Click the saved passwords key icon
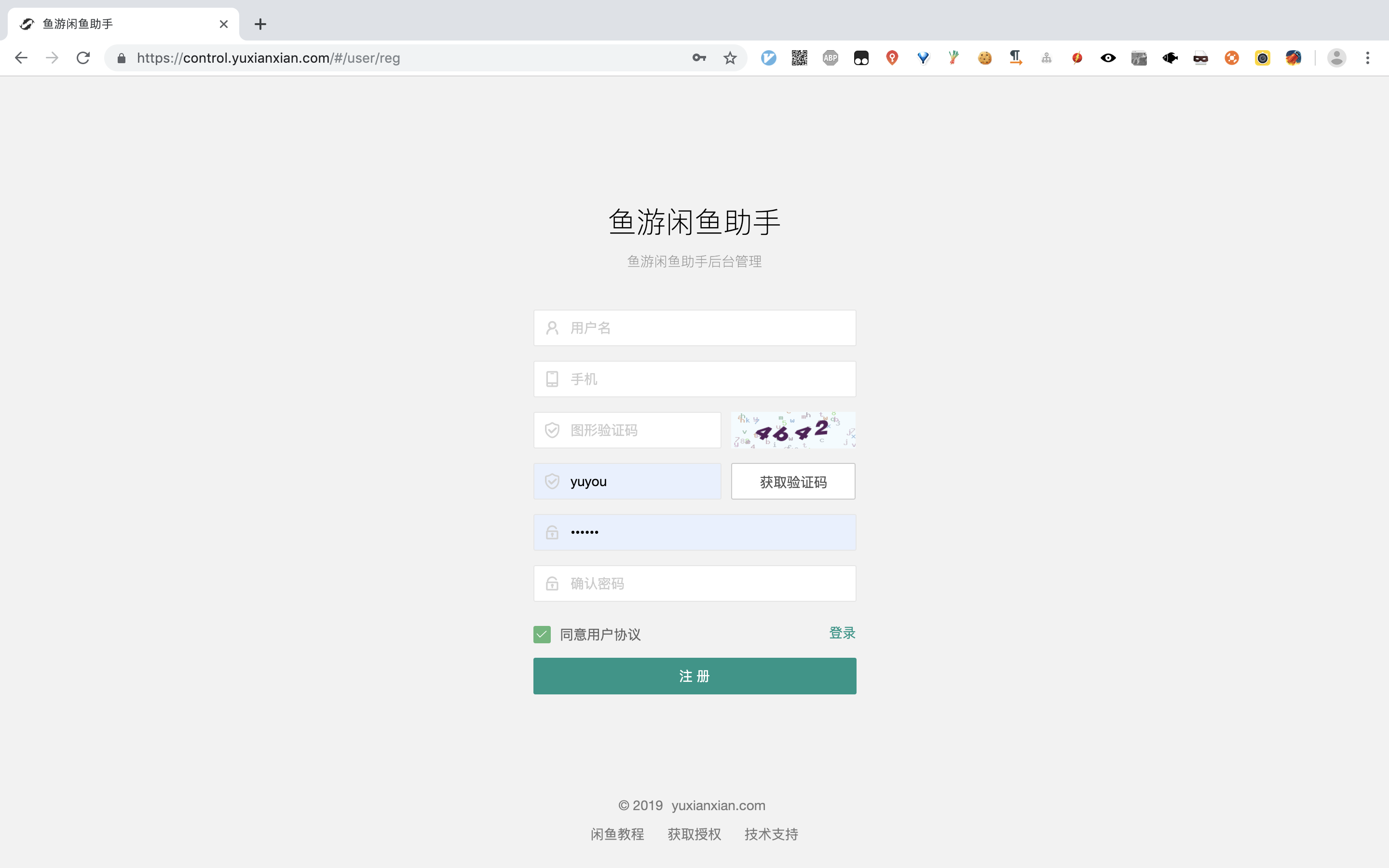 tap(698, 58)
